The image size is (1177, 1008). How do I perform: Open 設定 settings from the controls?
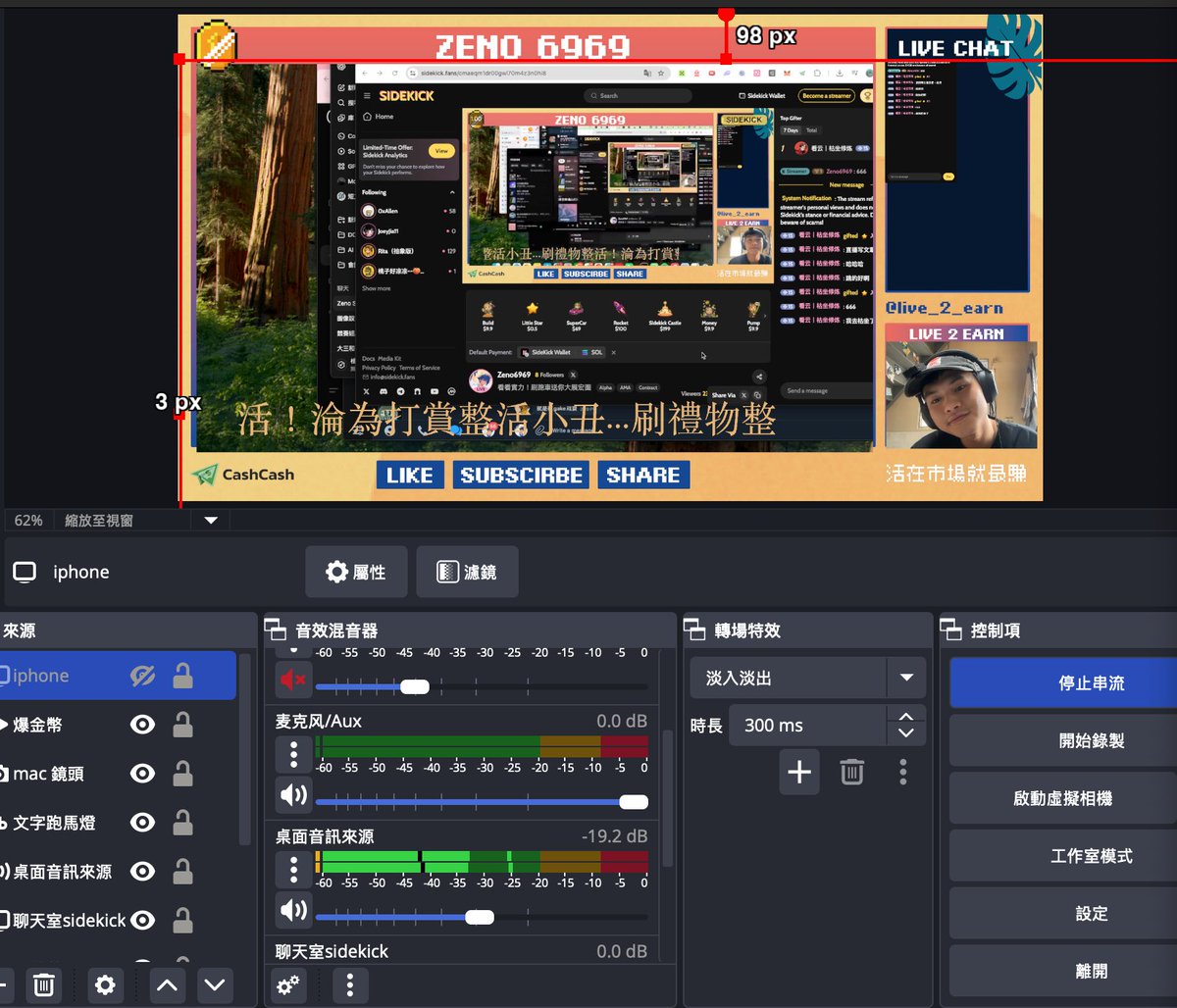[1063, 913]
